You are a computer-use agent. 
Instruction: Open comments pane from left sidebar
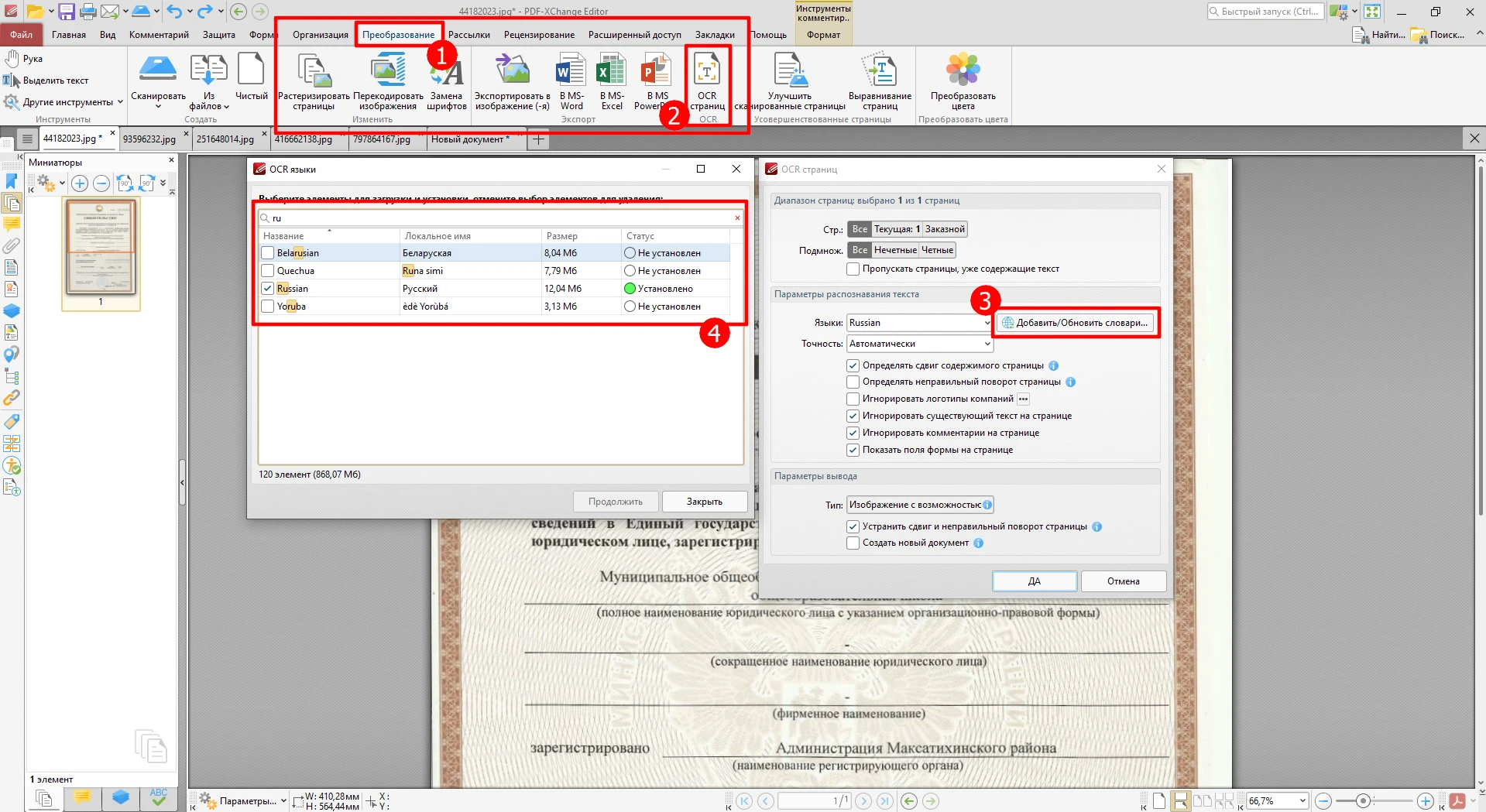coord(12,224)
